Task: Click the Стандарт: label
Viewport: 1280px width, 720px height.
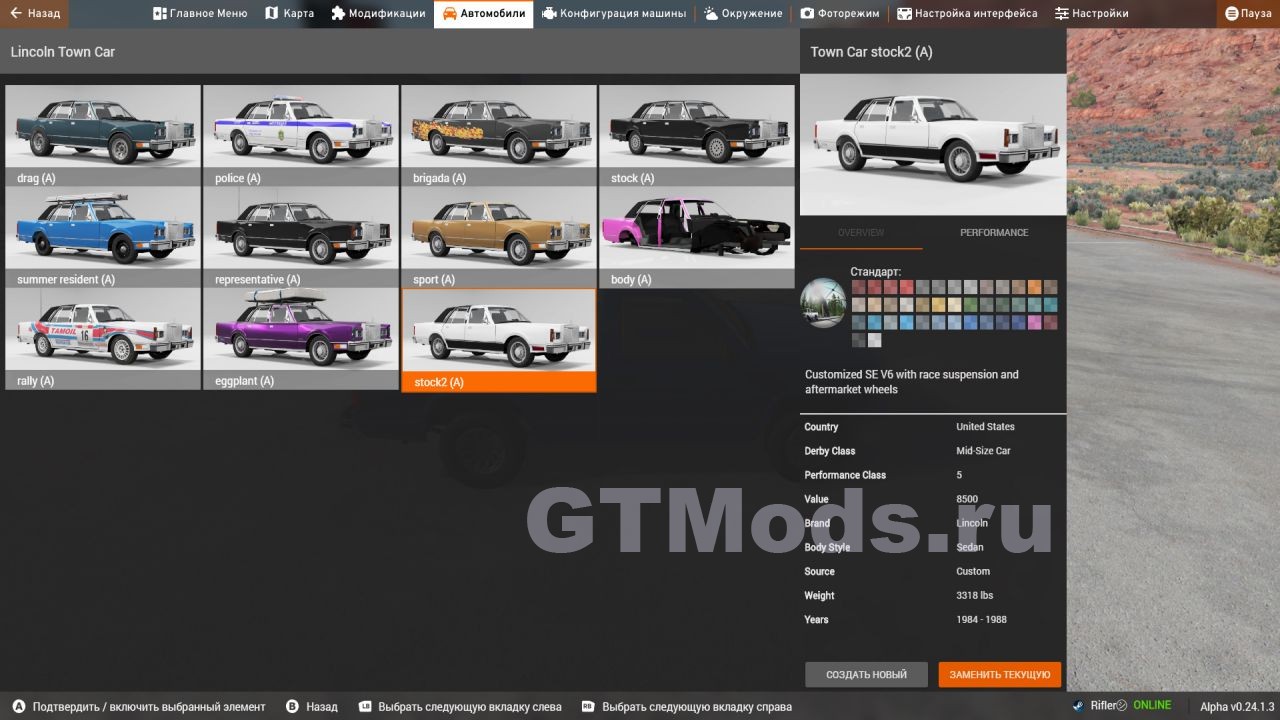Action: 876,271
